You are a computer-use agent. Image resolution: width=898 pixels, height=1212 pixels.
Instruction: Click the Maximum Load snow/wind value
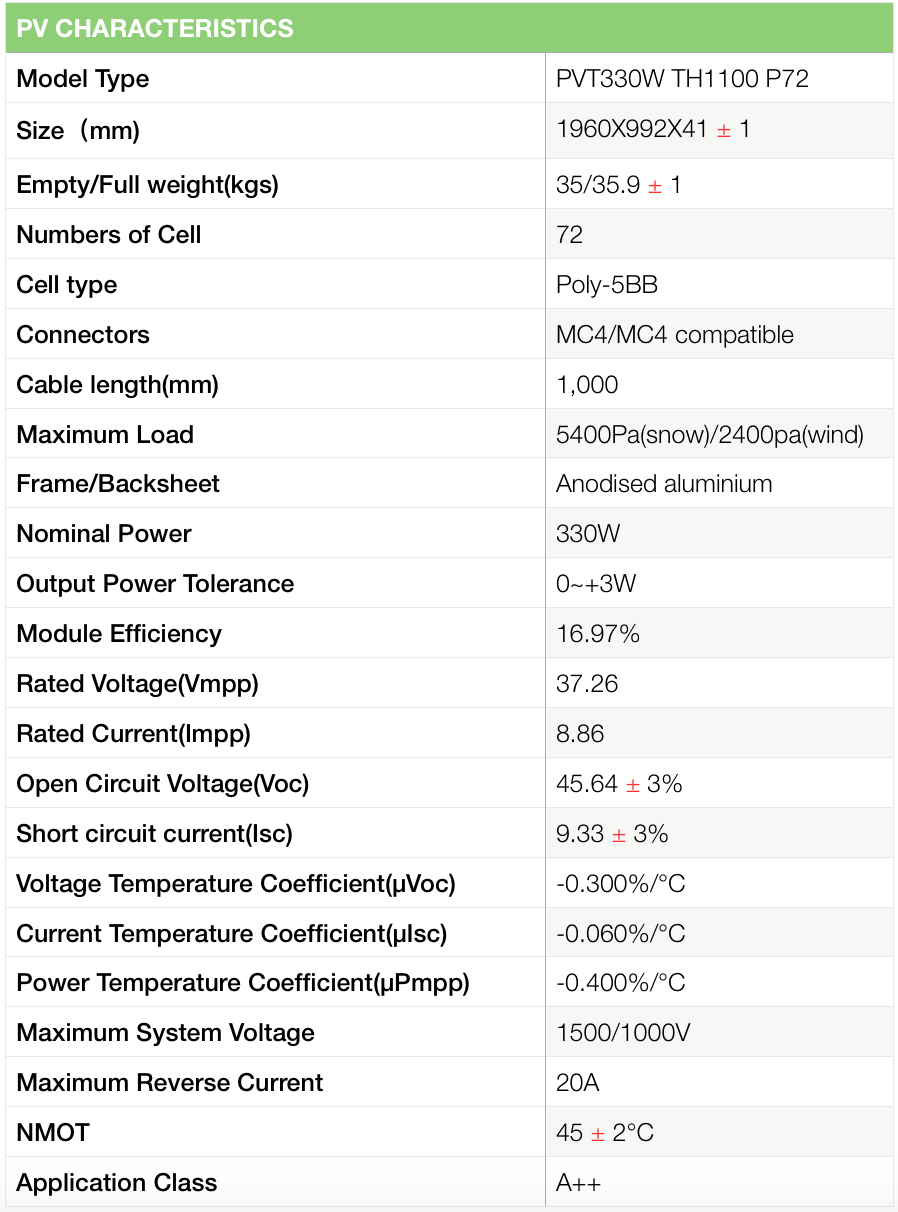710,435
